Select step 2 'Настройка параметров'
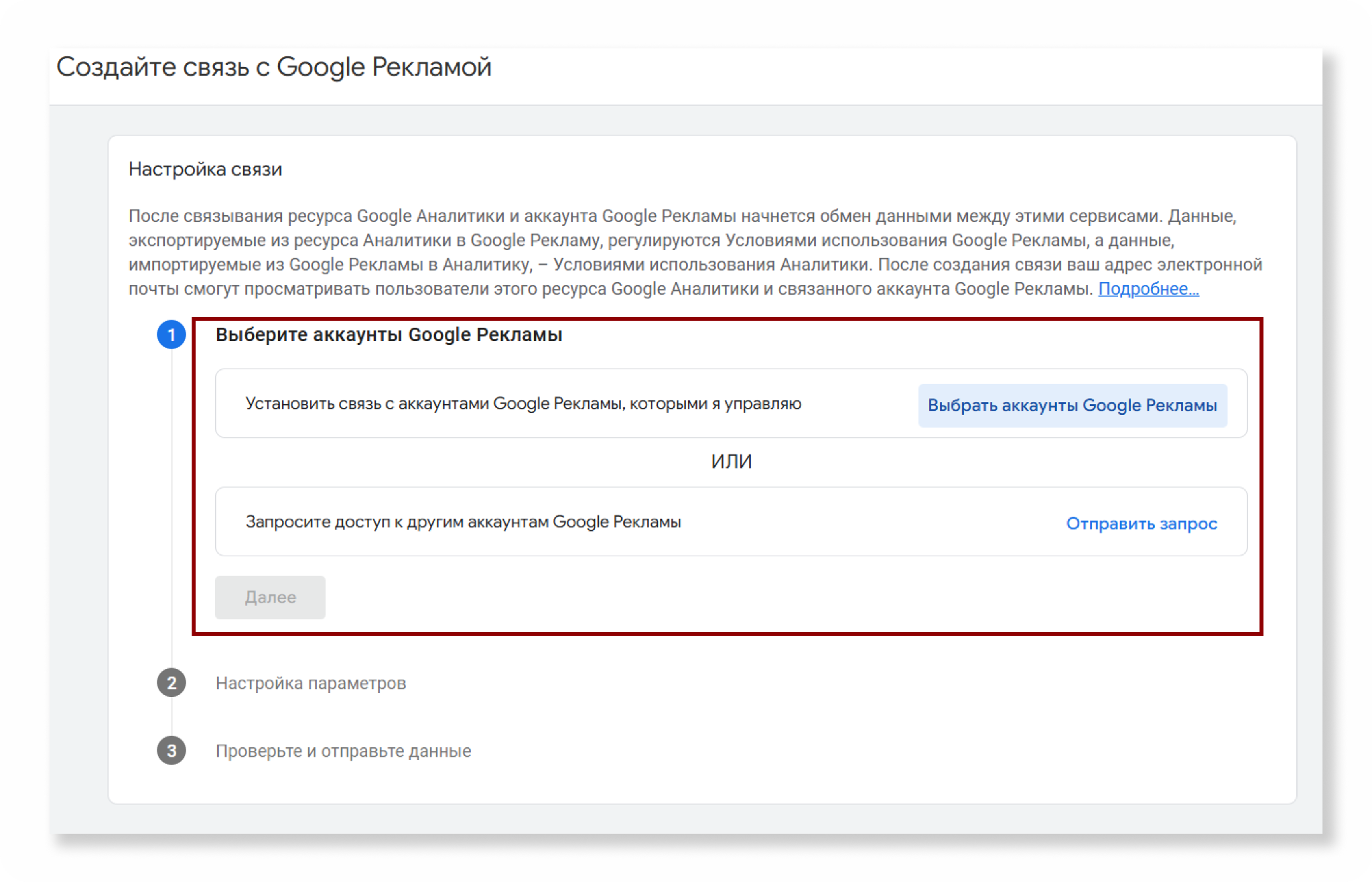Viewport: 1372px width, 882px height. click(311, 683)
